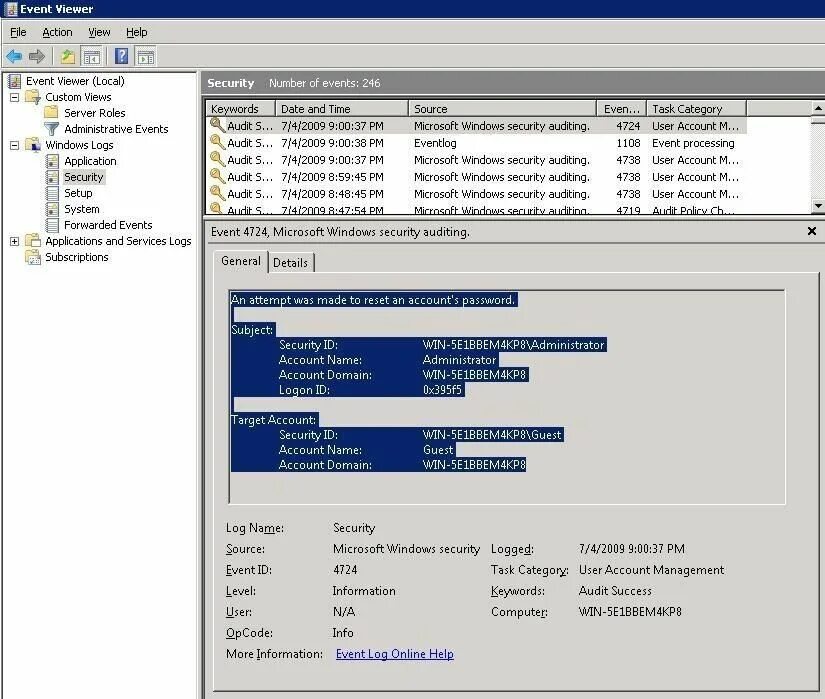Select the System log
Image resolution: width=825 pixels, height=699 pixels.
tap(82, 209)
